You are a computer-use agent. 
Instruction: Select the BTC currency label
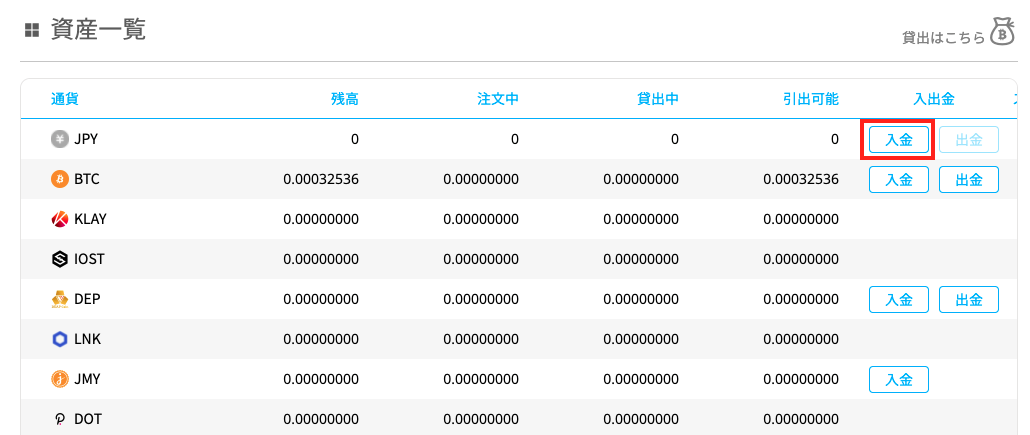coord(87,179)
